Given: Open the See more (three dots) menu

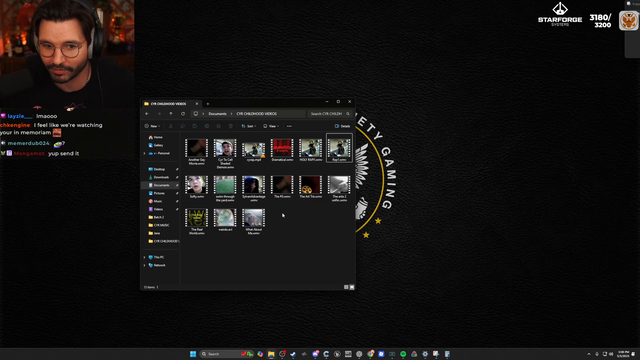Looking at the screenshot, I should 289,126.
